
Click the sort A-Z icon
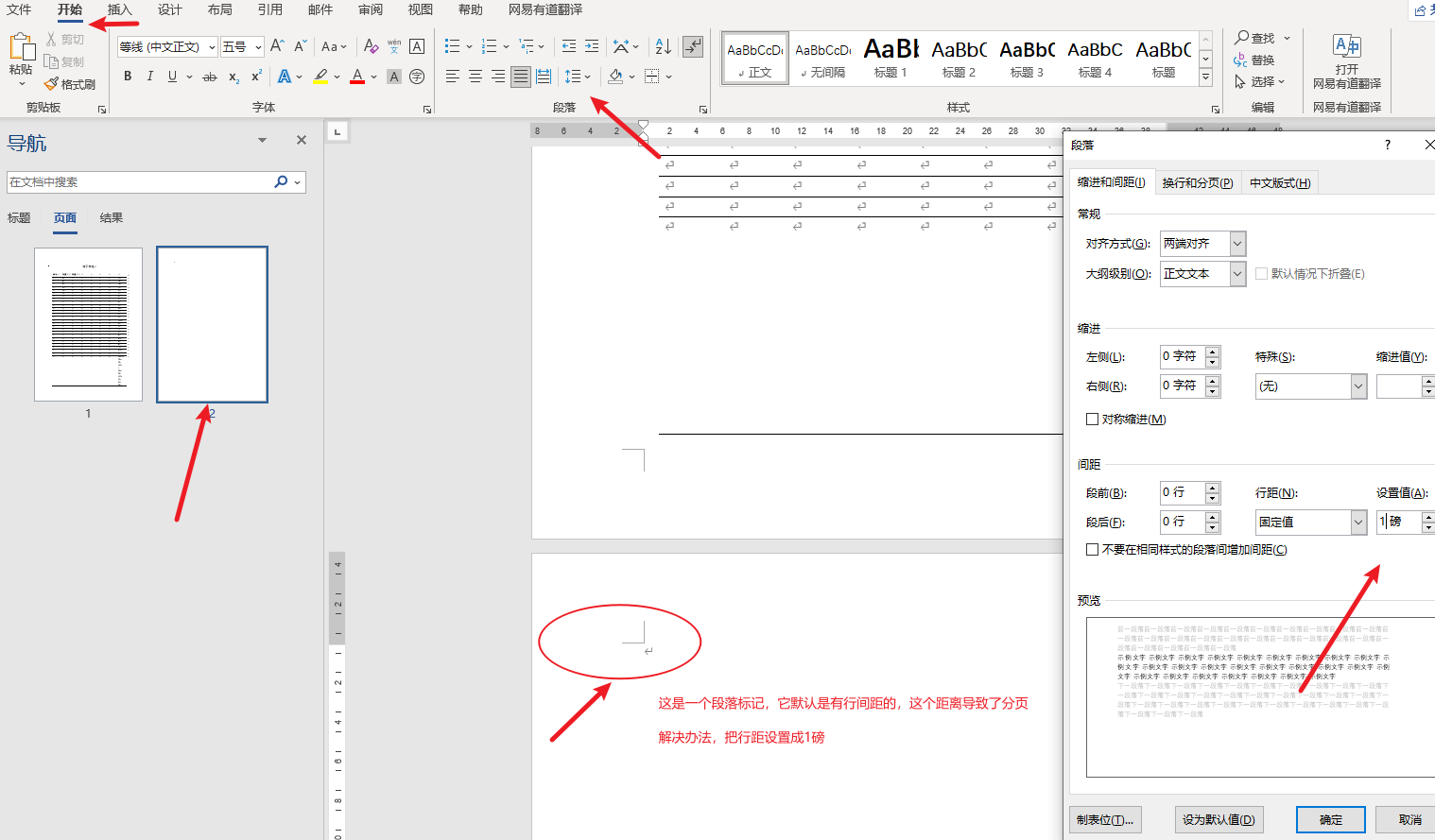pos(664,45)
